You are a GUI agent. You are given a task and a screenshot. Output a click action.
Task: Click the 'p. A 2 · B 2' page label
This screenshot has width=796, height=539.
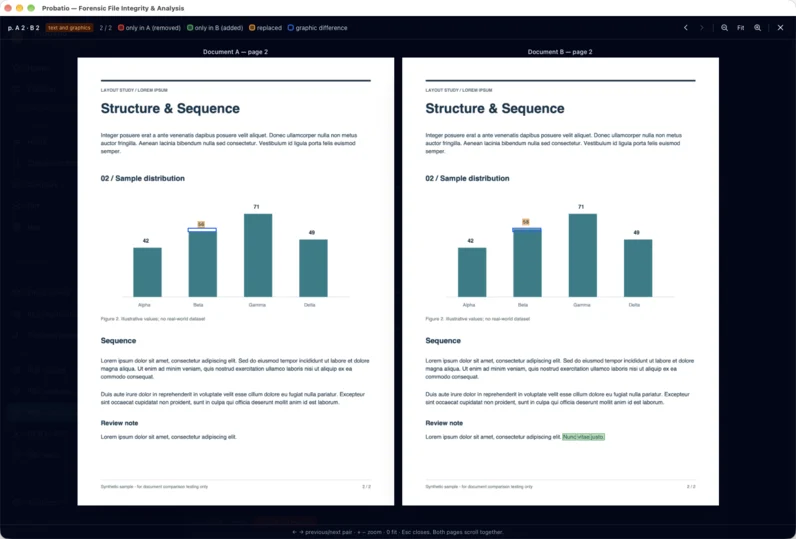click(x=23, y=28)
